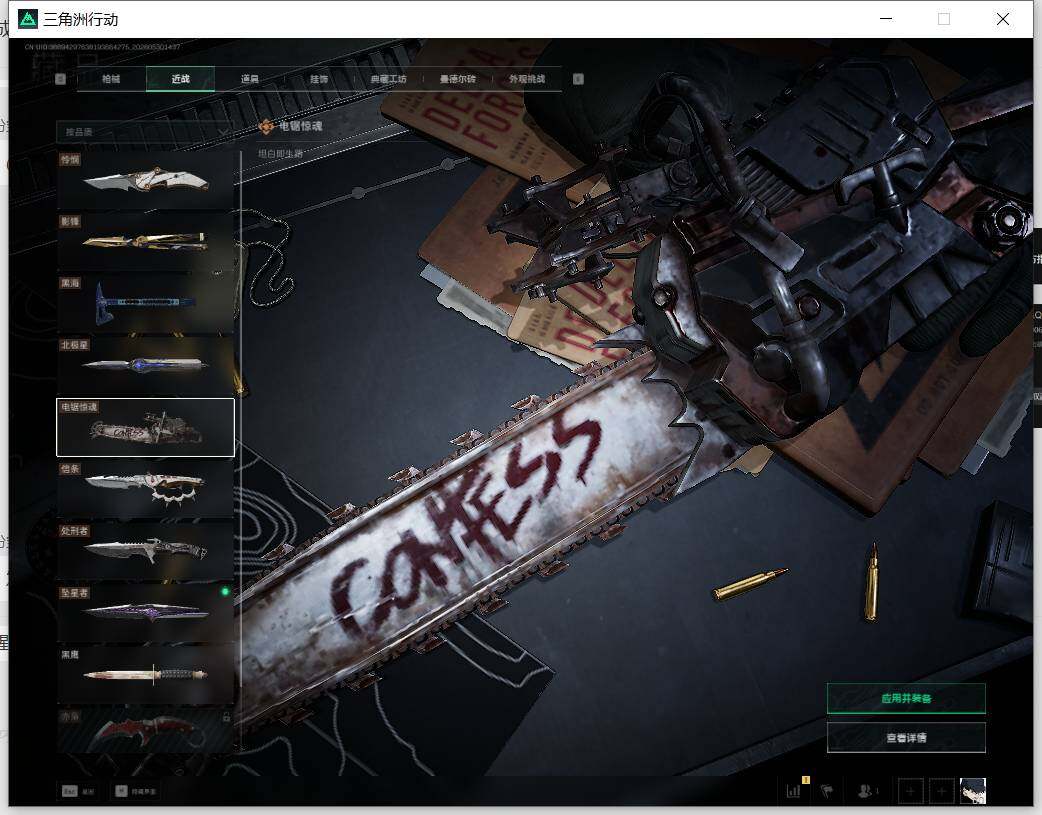Select the 北极星 dagger skin thumbnail
The image size is (1042, 815).
146,365
